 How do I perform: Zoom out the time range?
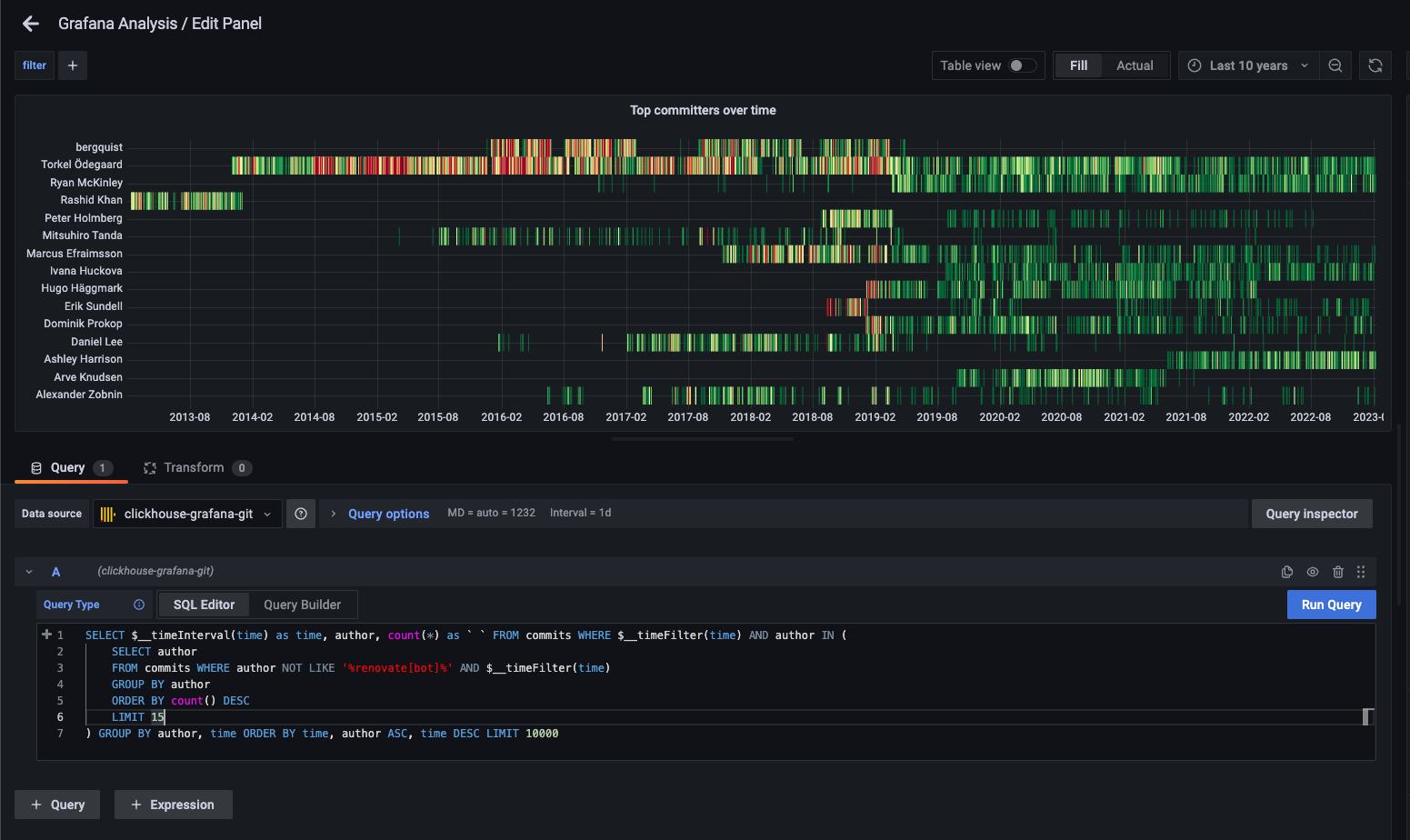coord(1335,65)
